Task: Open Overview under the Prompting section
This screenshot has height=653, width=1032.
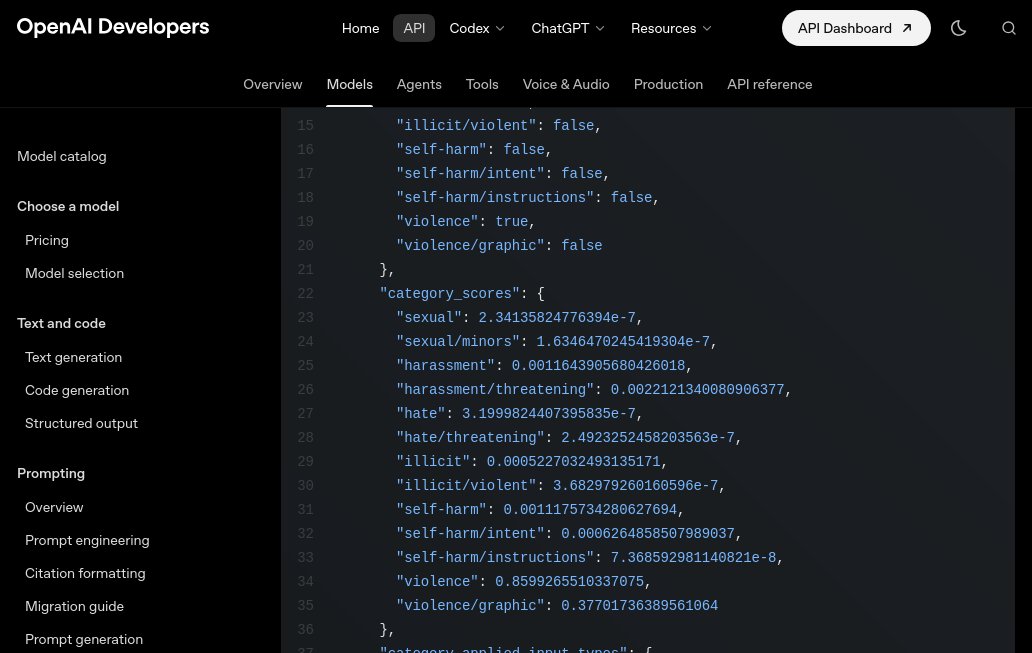Action: [54, 508]
